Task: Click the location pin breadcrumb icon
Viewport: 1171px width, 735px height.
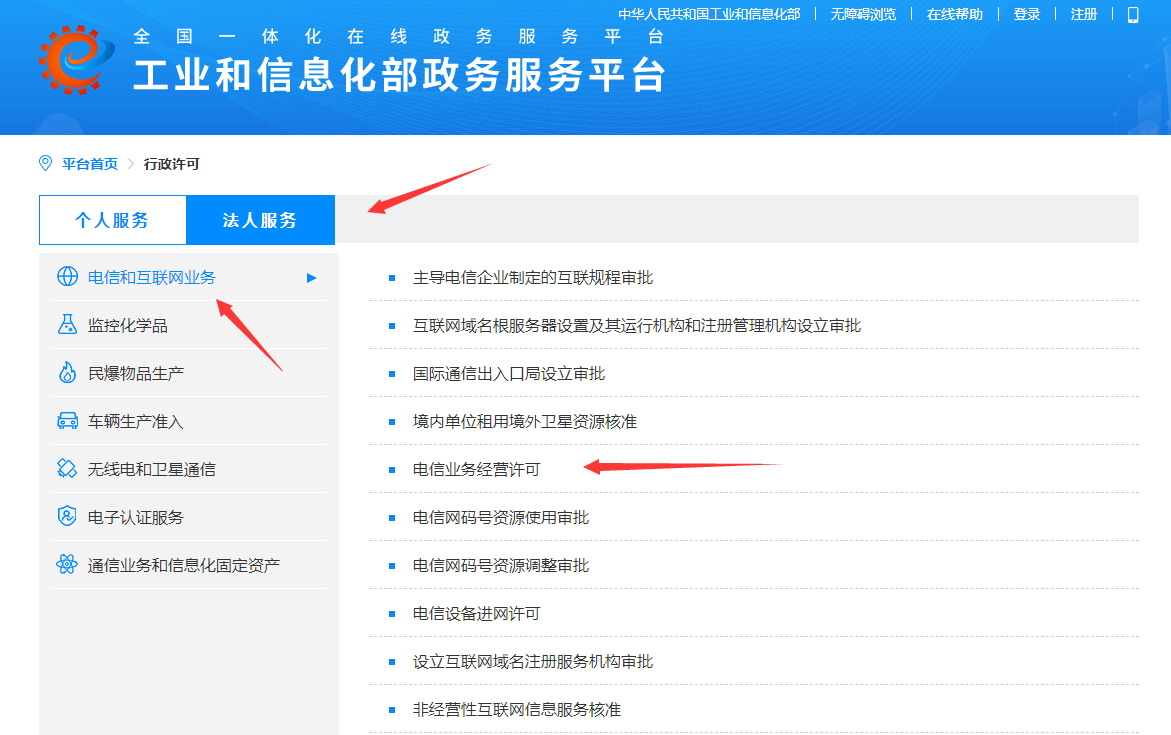Action: [46, 163]
